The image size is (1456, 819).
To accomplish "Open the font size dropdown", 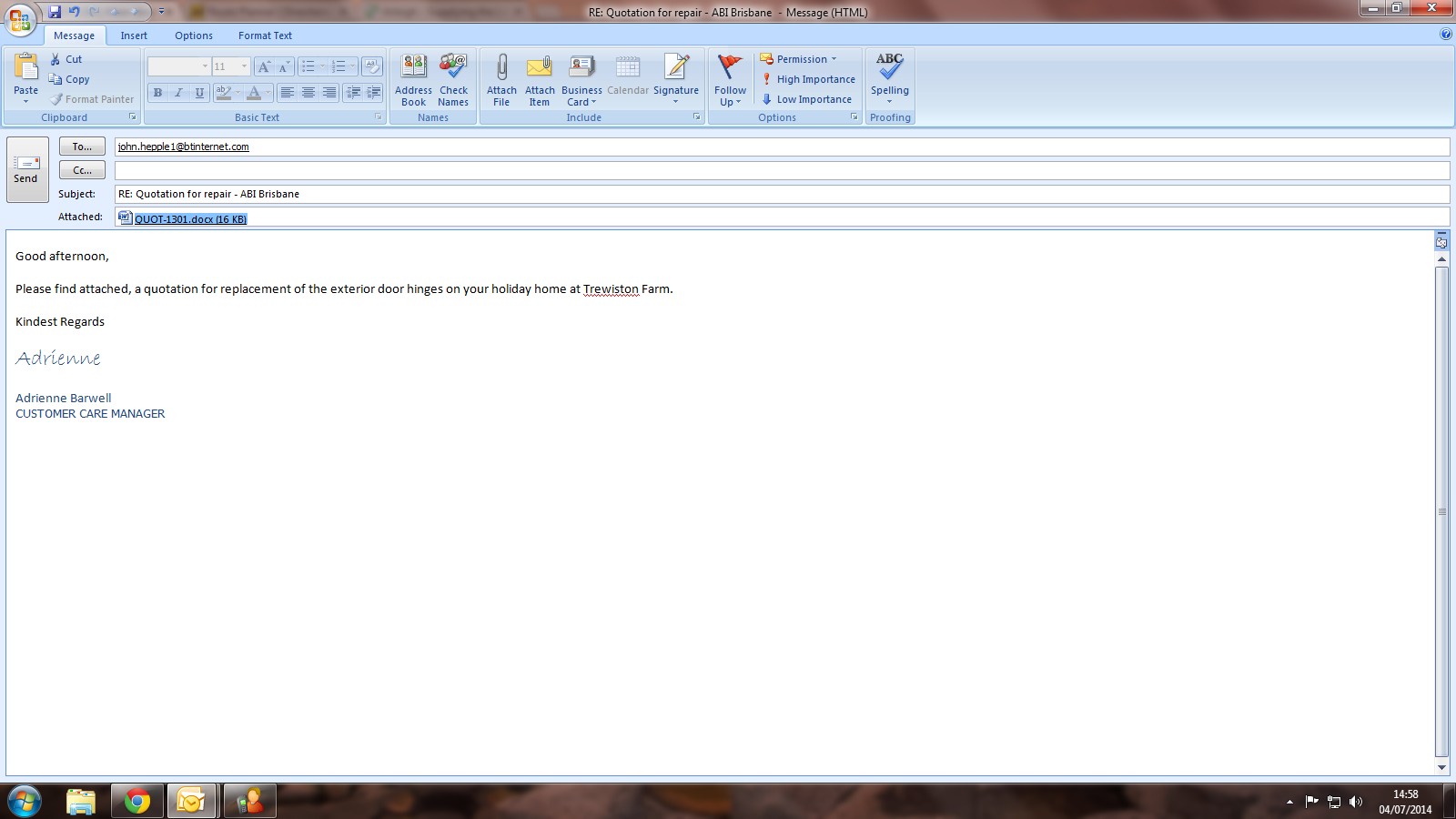I will [244, 66].
